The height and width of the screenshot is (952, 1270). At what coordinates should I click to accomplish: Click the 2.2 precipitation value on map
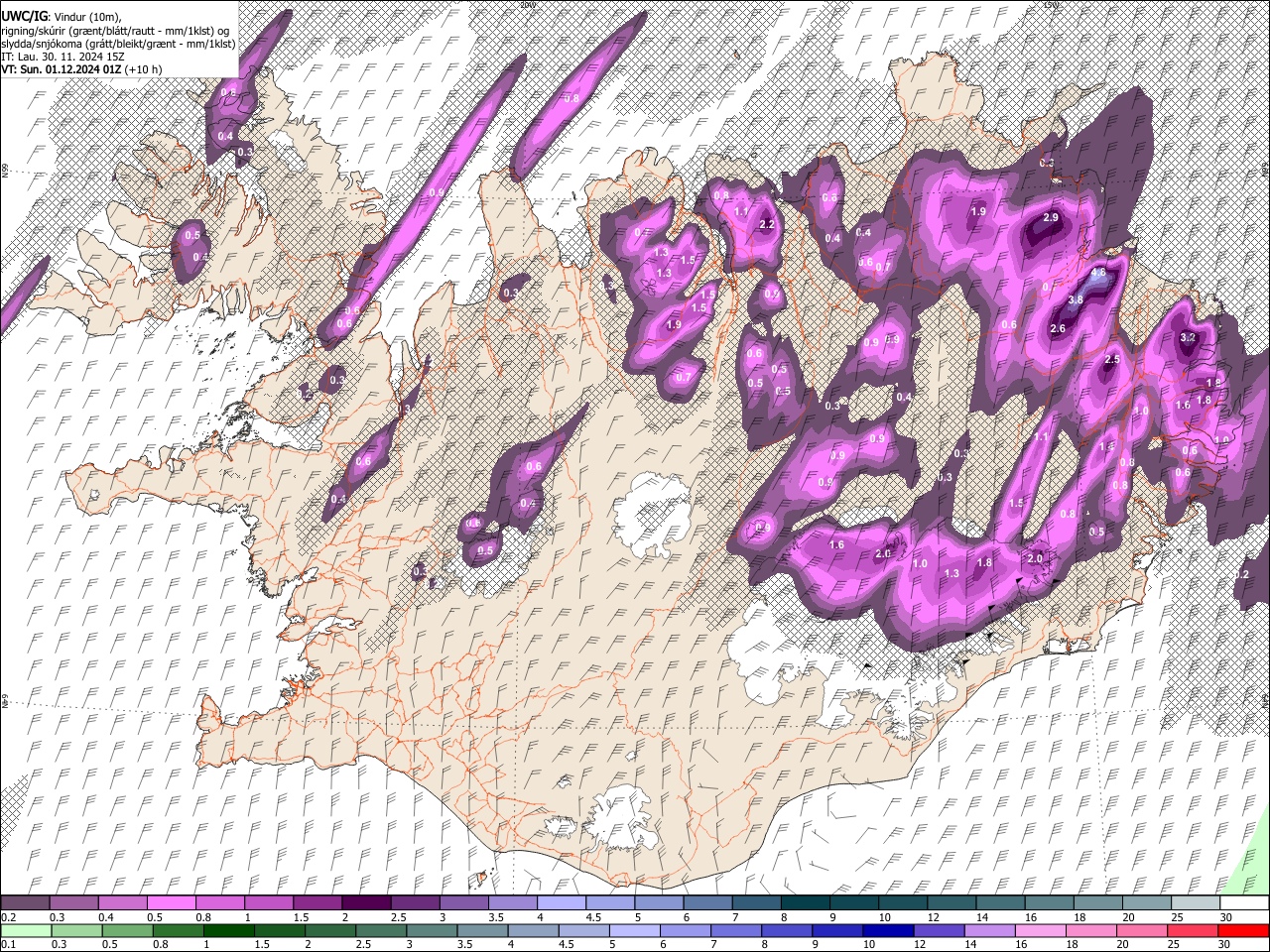pos(766,225)
